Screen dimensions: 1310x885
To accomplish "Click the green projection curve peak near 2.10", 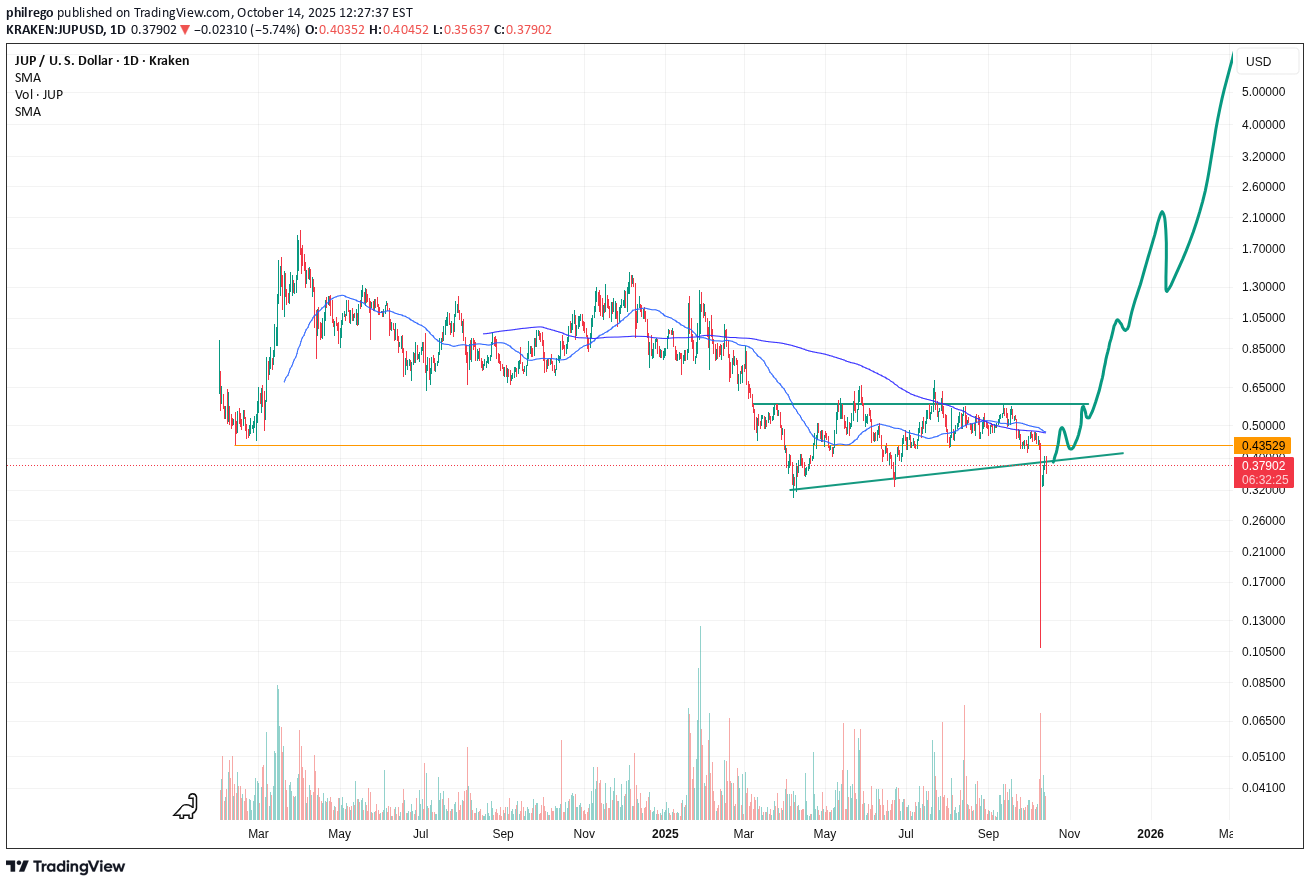I will [1161, 212].
